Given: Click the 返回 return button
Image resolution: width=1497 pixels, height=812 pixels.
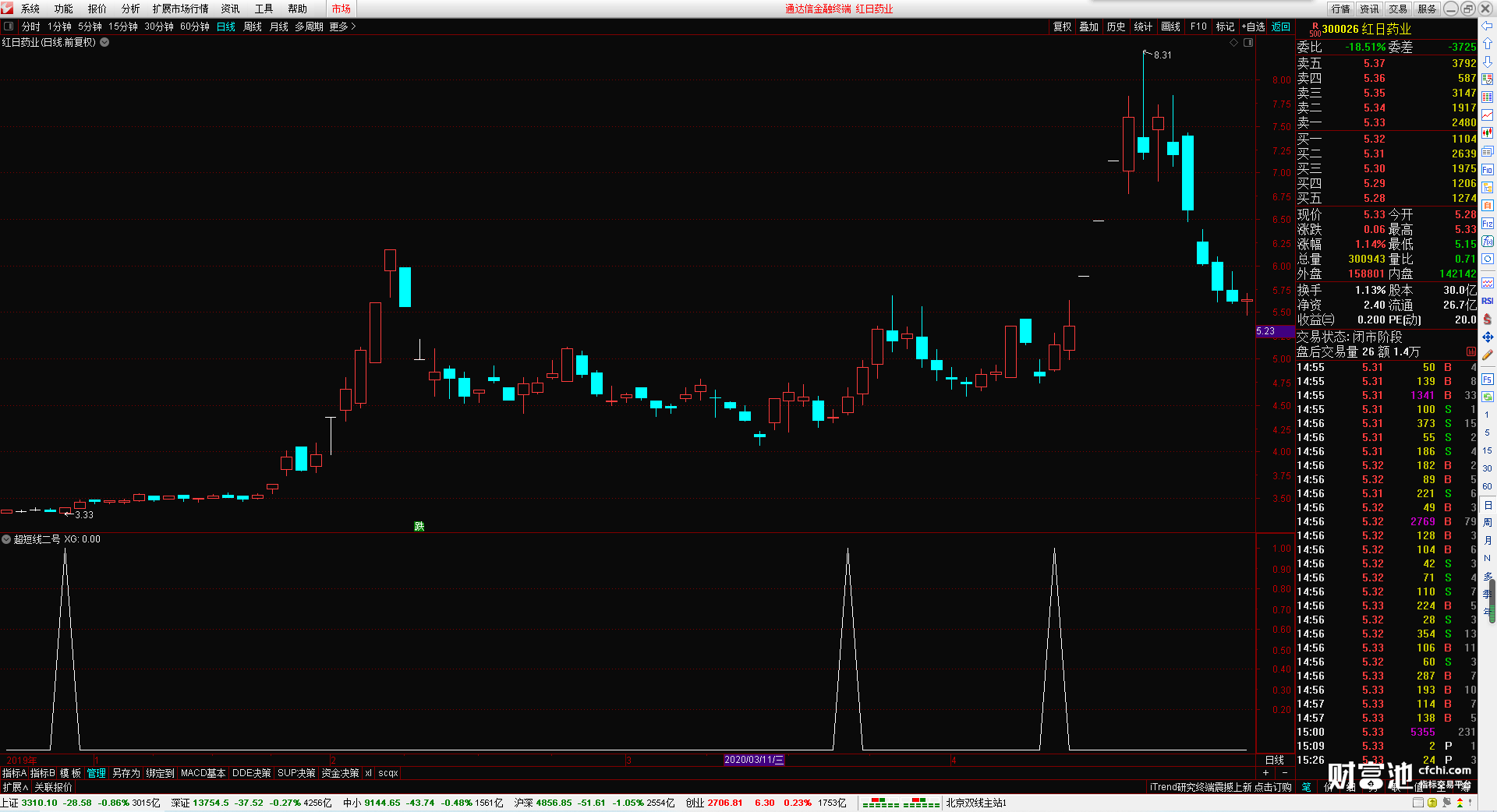Looking at the screenshot, I should (1281, 26).
